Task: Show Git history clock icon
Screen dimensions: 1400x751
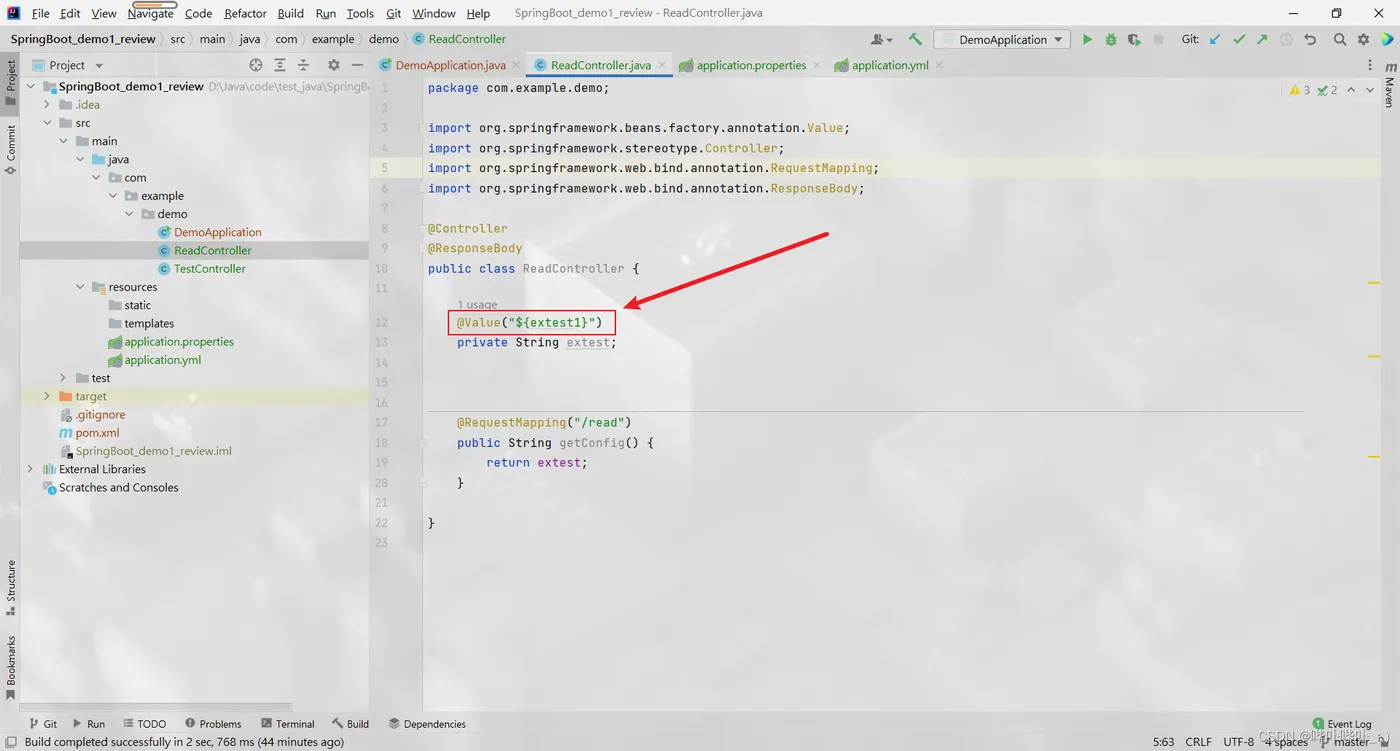Action: pos(1286,39)
